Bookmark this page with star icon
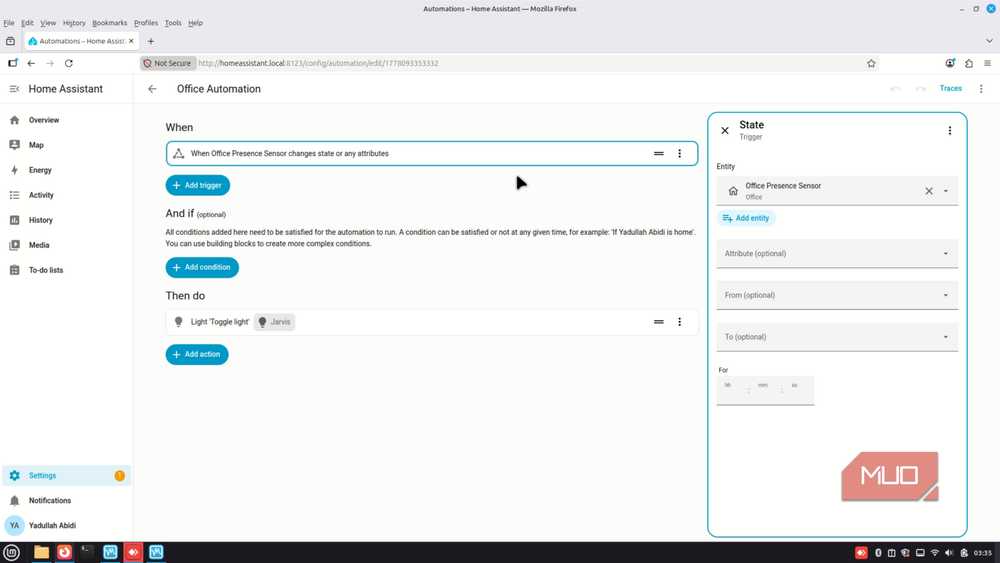 tap(871, 63)
